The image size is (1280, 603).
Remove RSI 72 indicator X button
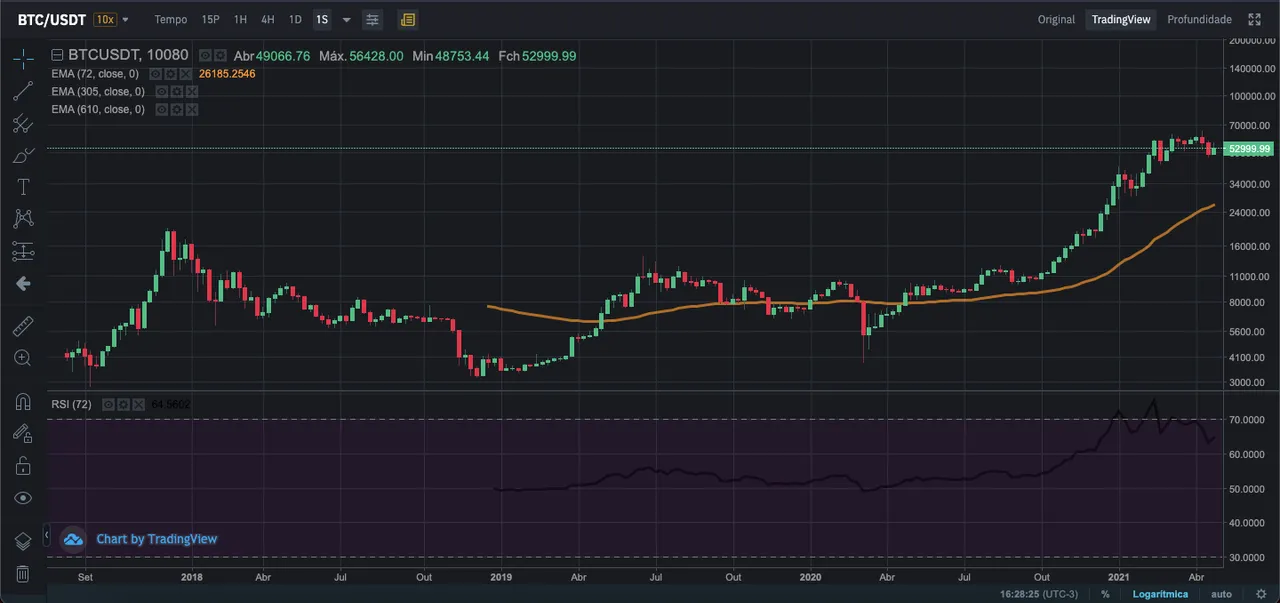[x=138, y=404]
